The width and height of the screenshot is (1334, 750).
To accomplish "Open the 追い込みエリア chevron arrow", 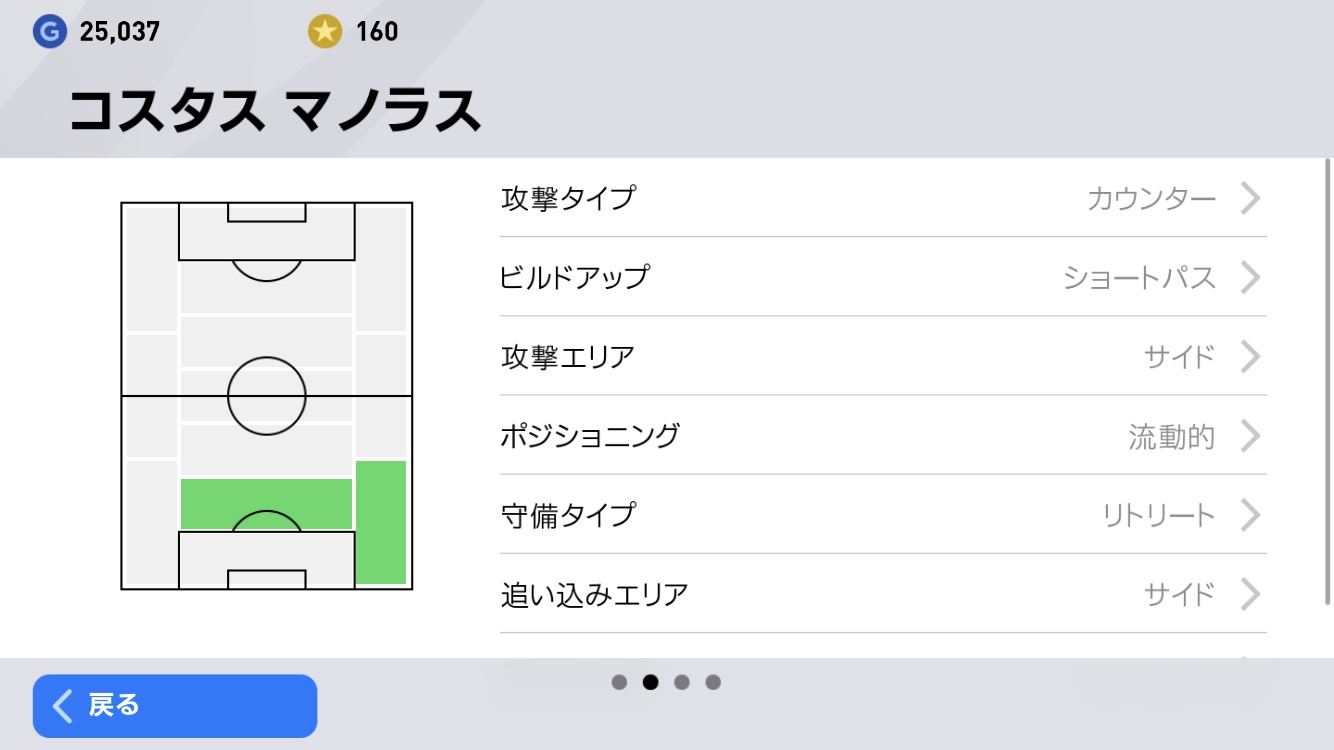I will (1250, 594).
